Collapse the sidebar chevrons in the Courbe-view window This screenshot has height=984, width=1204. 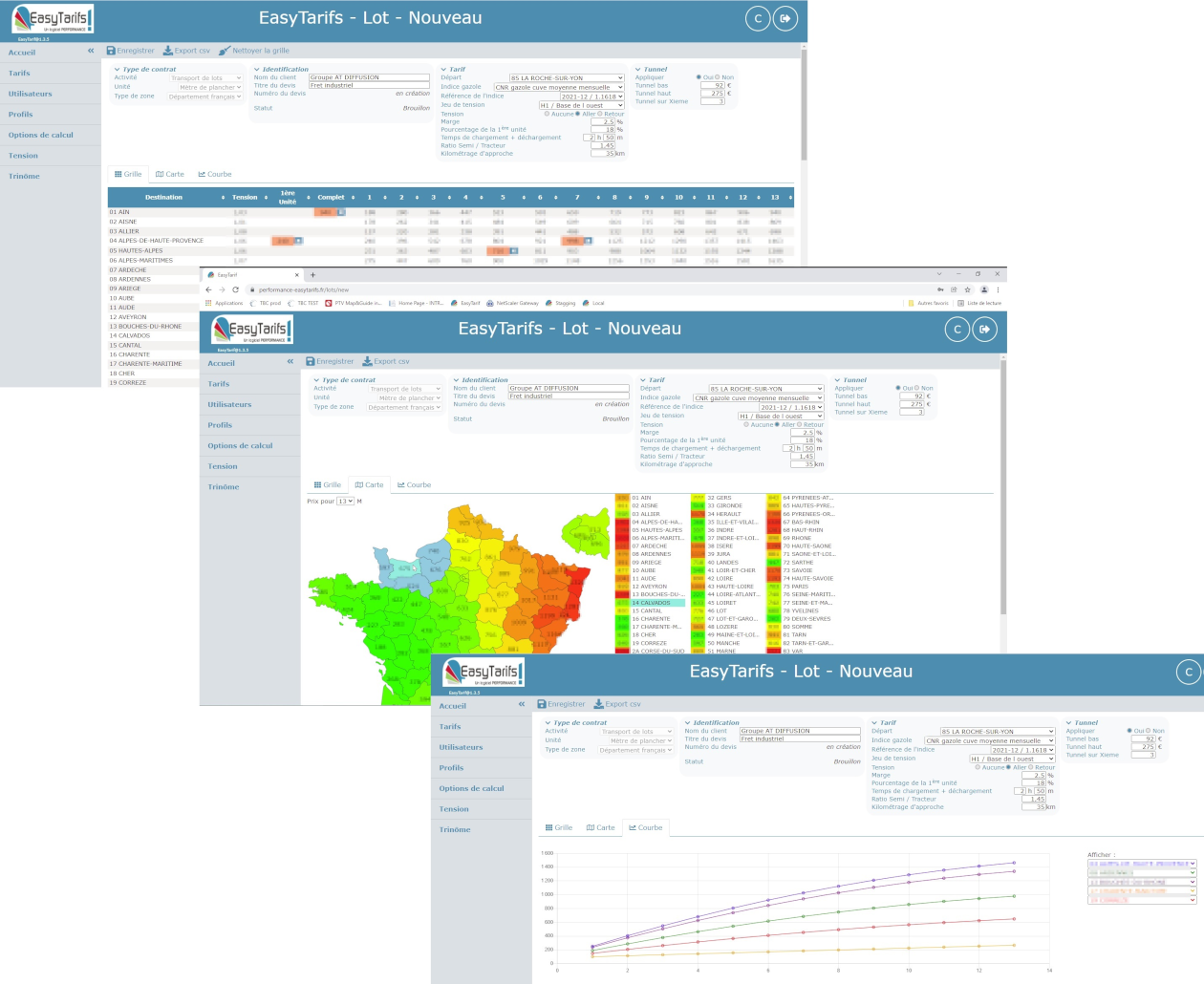522,704
